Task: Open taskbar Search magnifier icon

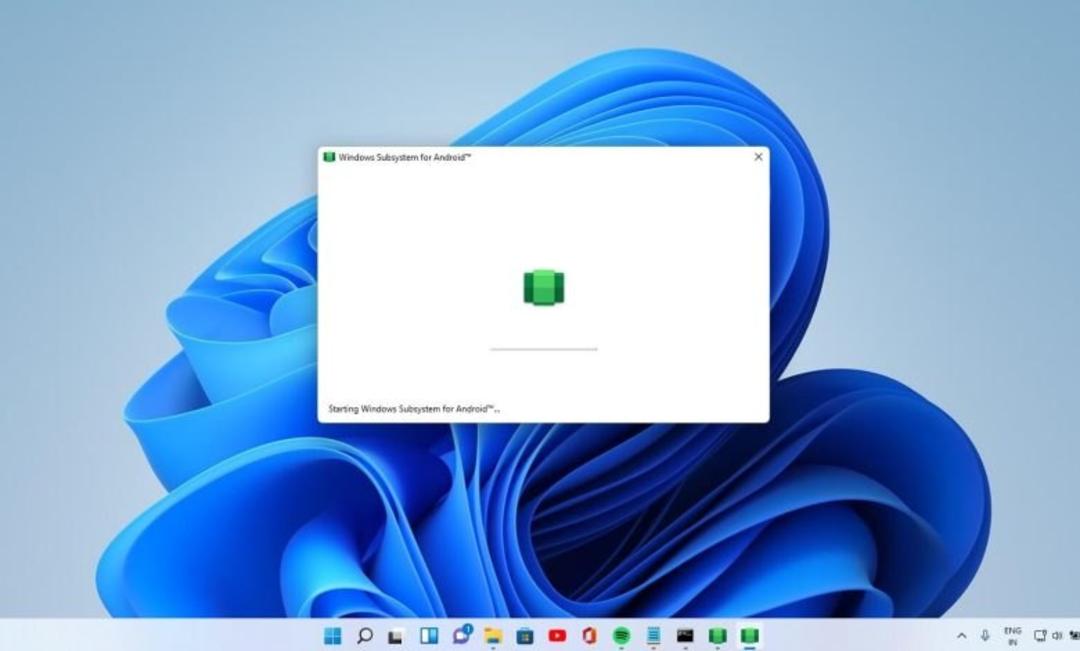Action: pos(364,635)
